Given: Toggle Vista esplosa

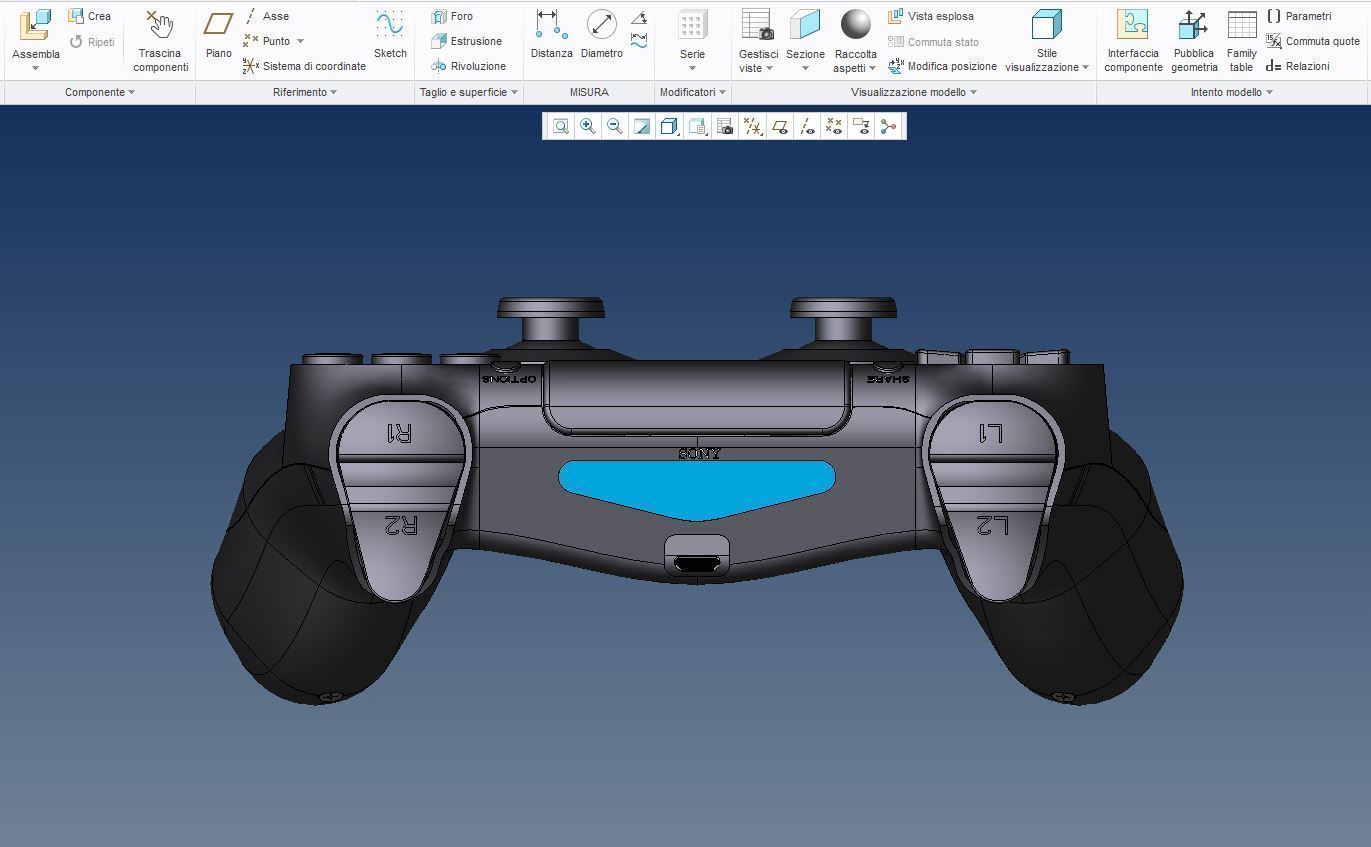Looking at the screenshot, I should 931,16.
